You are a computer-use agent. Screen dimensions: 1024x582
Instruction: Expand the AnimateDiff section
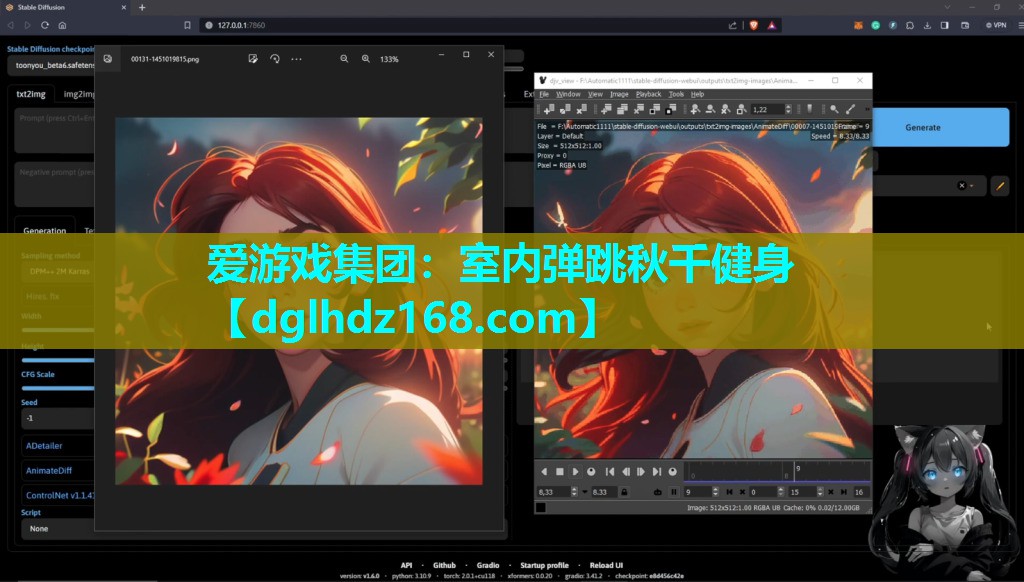(x=58, y=470)
